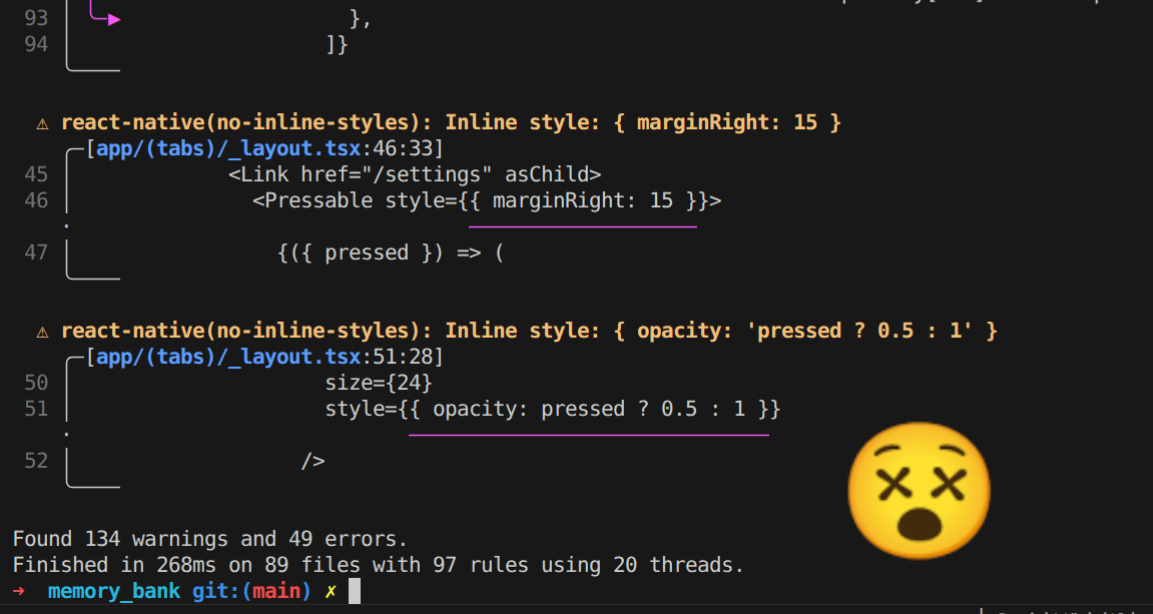Click the 'Finished in 268ms' summary line
Image resolution: width=1153 pixels, height=614 pixels.
[x=378, y=565]
